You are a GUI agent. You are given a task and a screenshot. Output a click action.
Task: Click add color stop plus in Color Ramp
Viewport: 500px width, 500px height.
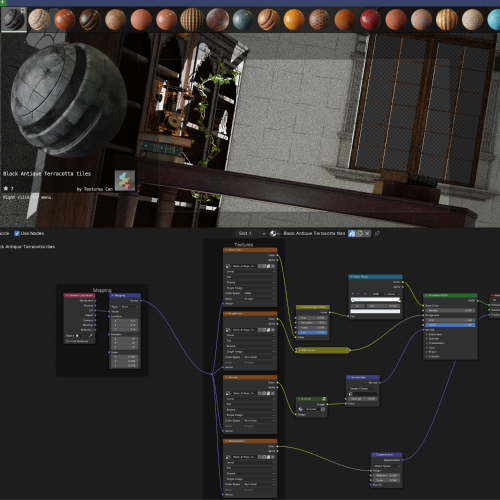pos(353,294)
